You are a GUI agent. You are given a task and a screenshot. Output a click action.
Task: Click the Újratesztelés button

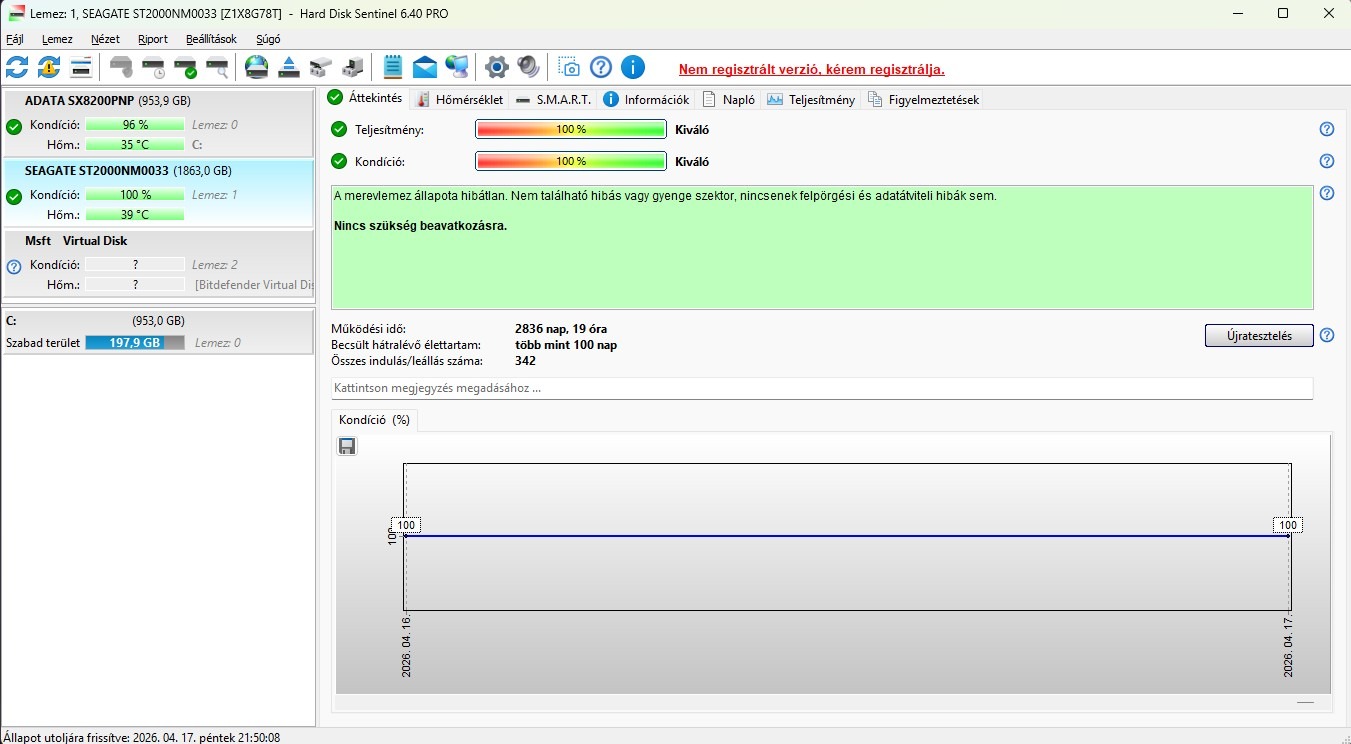[x=1259, y=335]
